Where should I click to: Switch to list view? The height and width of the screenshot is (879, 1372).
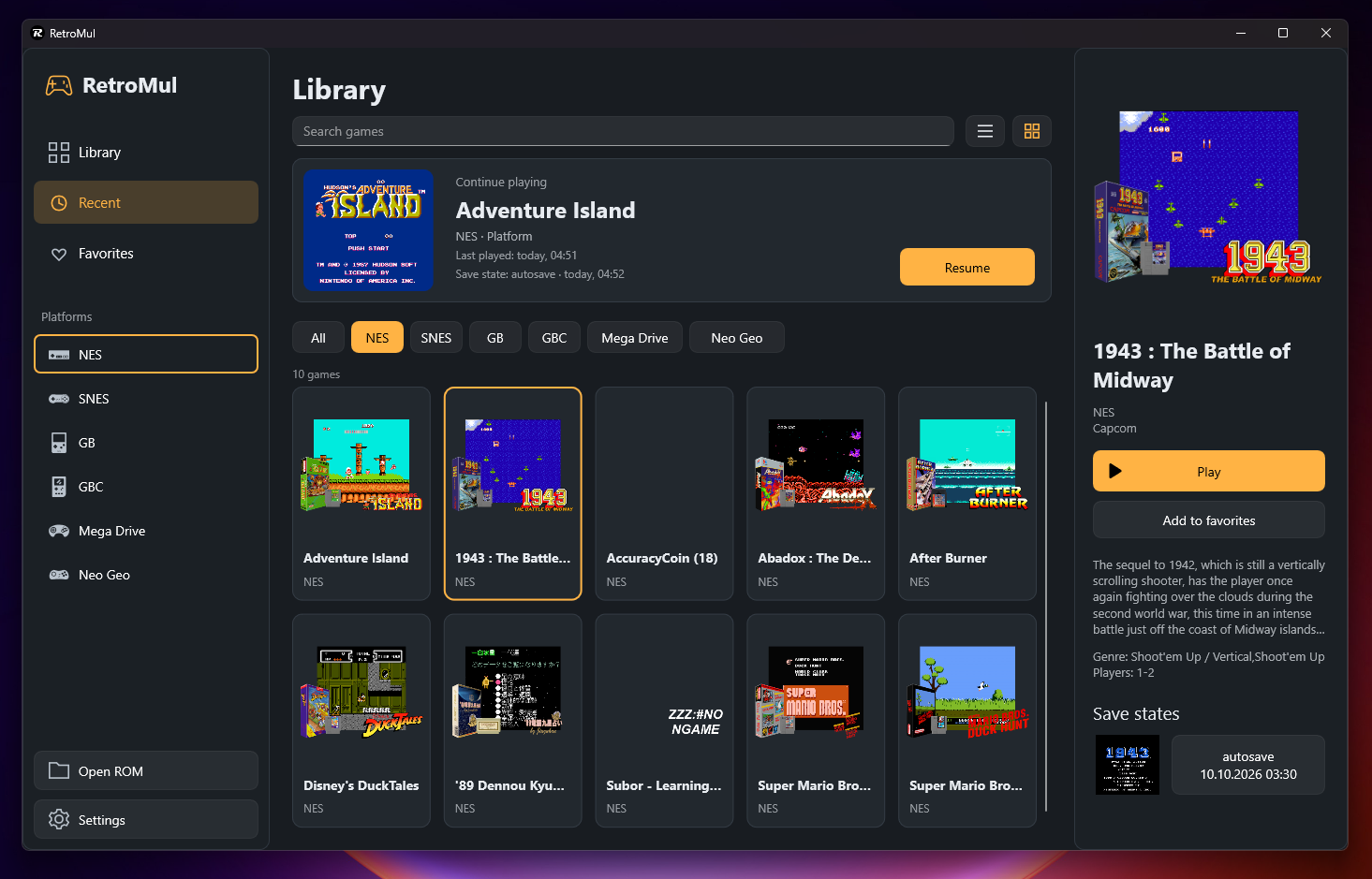pos(985,132)
